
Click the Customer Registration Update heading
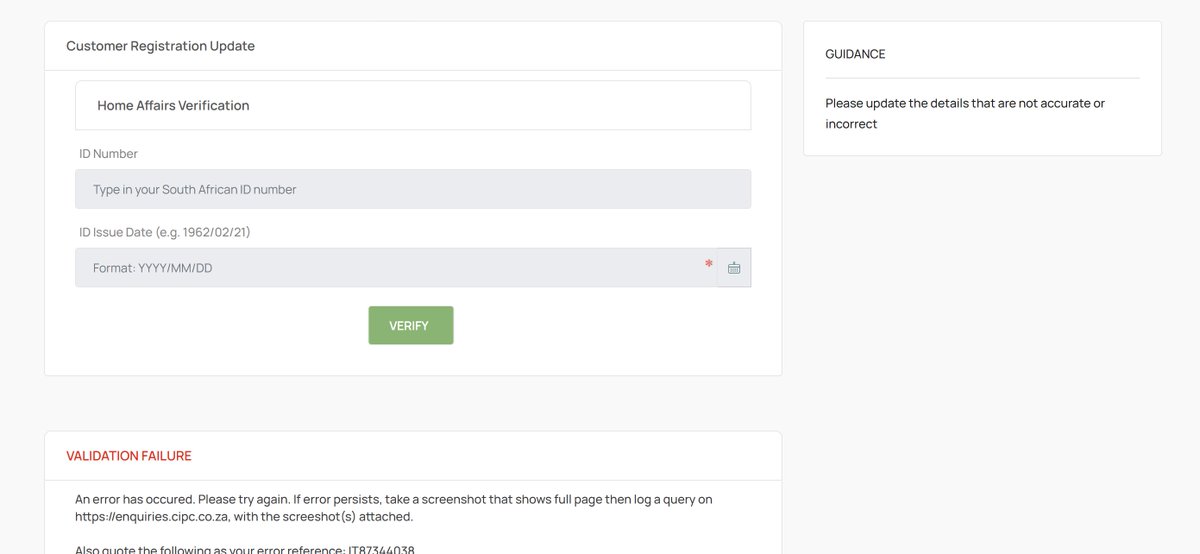pyautogui.click(x=160, y=46)
